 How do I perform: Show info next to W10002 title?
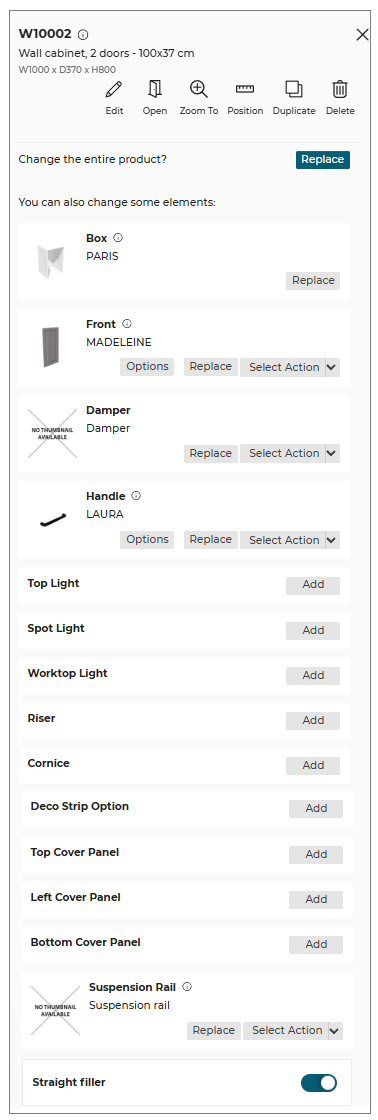click(83, 34)
